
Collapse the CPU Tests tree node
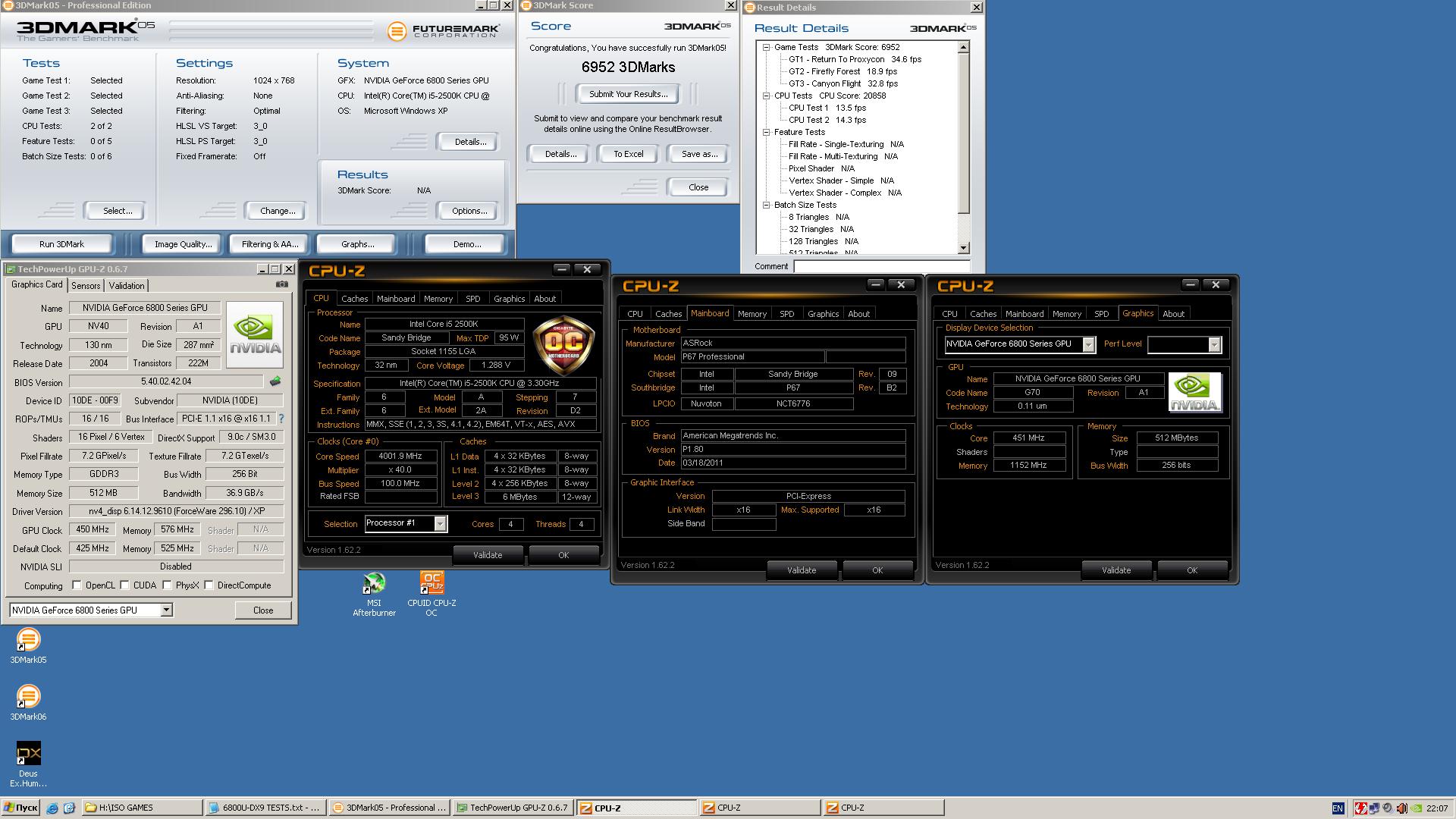click(766, 96)
